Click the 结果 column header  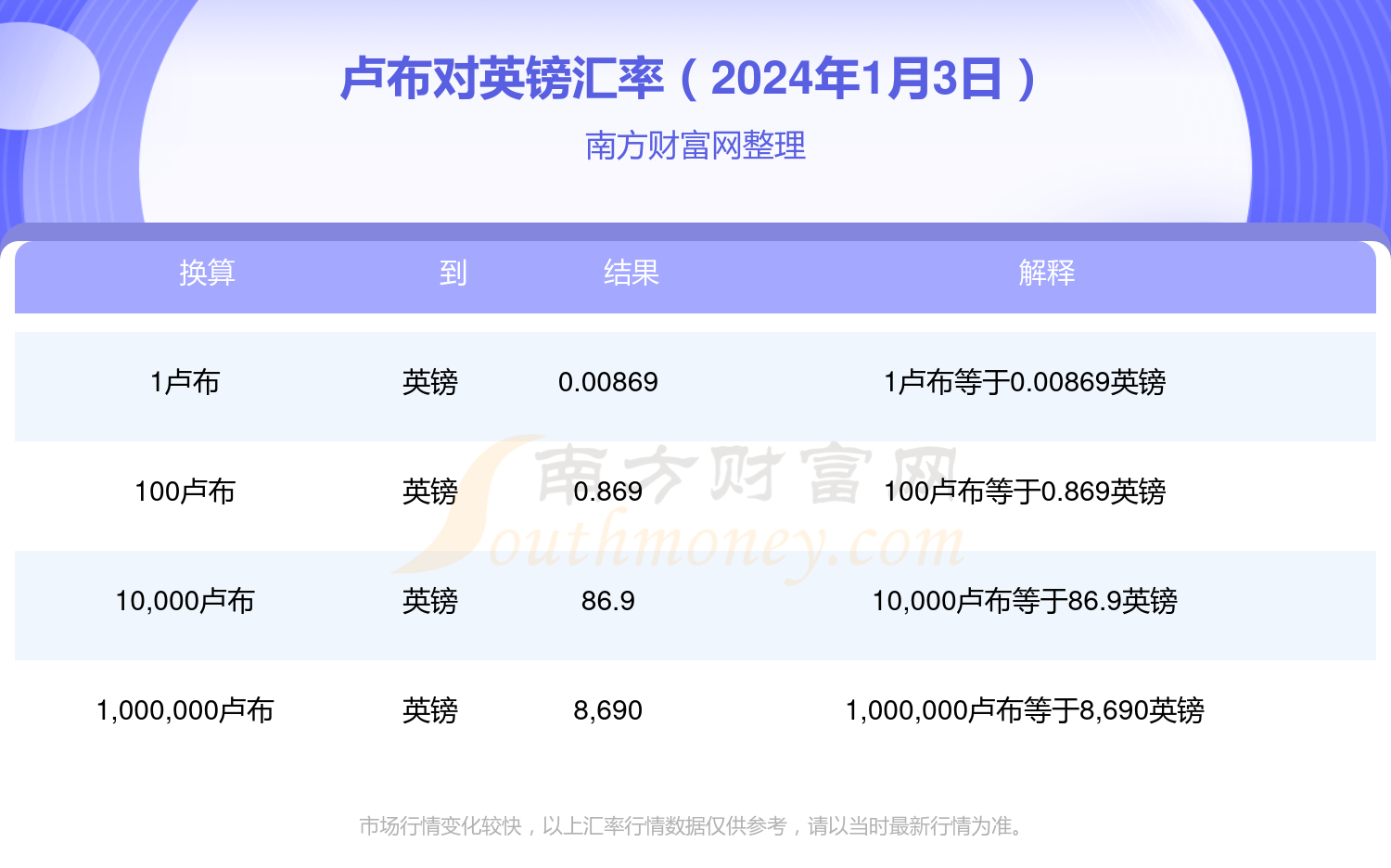tap(631, 273)
